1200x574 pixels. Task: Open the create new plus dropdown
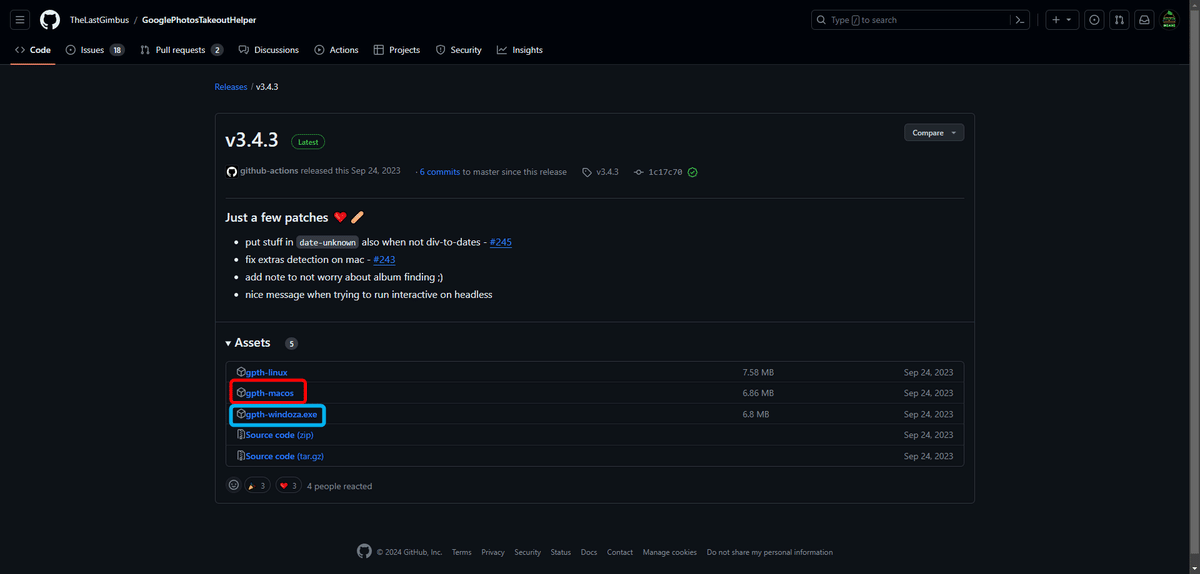[1062, 19]
